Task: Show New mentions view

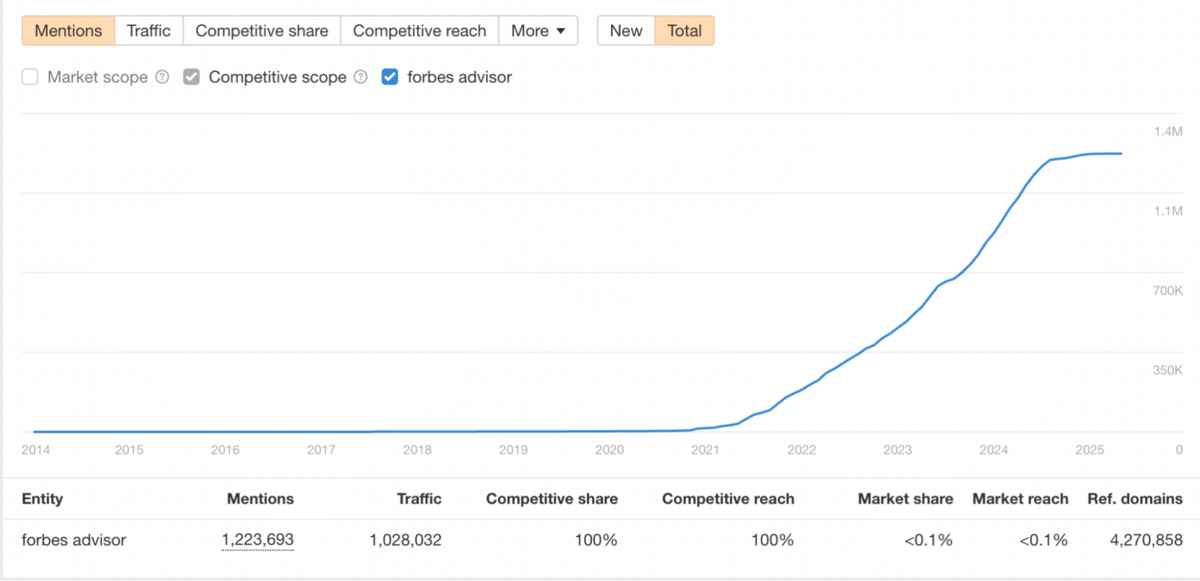Action: [x=626, y=31]
